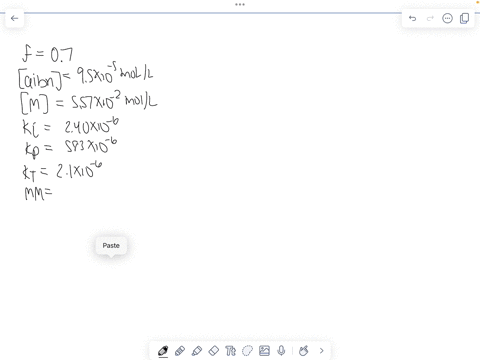480x360 pixels.
Task: Insert an image with the picture tool
Action: click(x=264, y=351)
